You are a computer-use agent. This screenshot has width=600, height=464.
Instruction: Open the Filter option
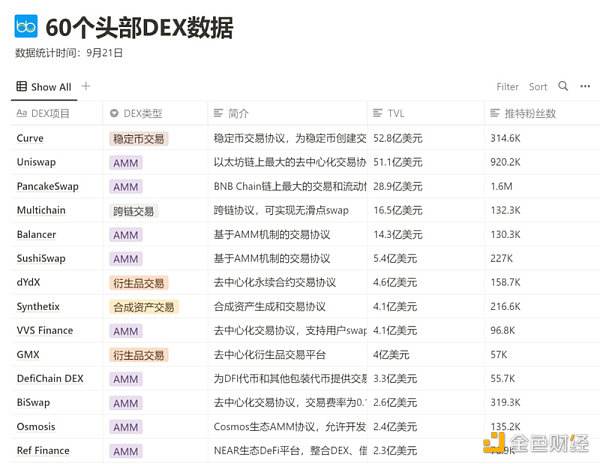[x=507, y=87]
